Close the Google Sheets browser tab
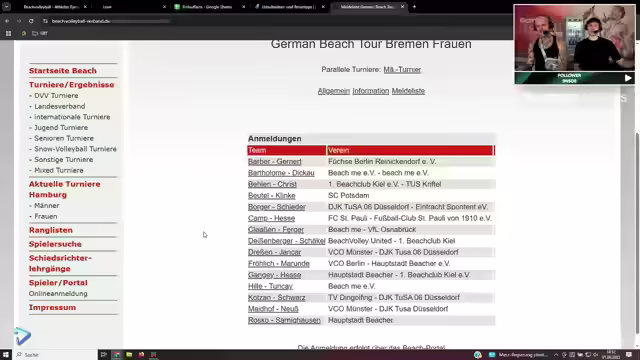 (x=244, y=7)
